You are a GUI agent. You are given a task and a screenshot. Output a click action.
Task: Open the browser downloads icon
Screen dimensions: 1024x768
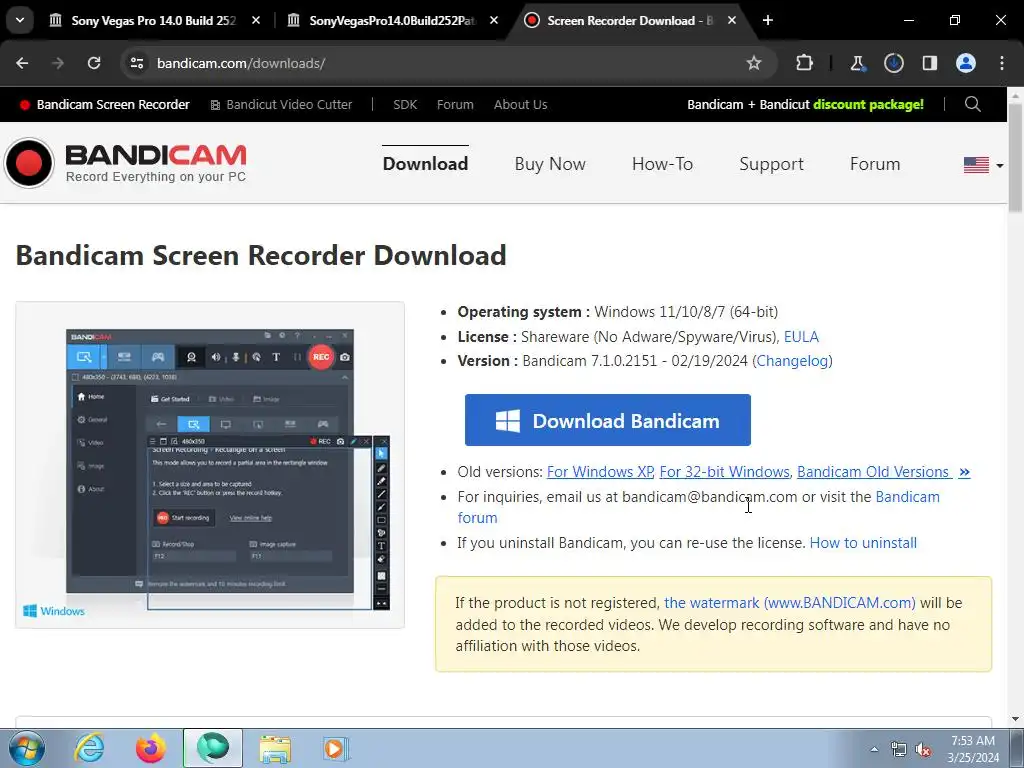pos(893,63)
